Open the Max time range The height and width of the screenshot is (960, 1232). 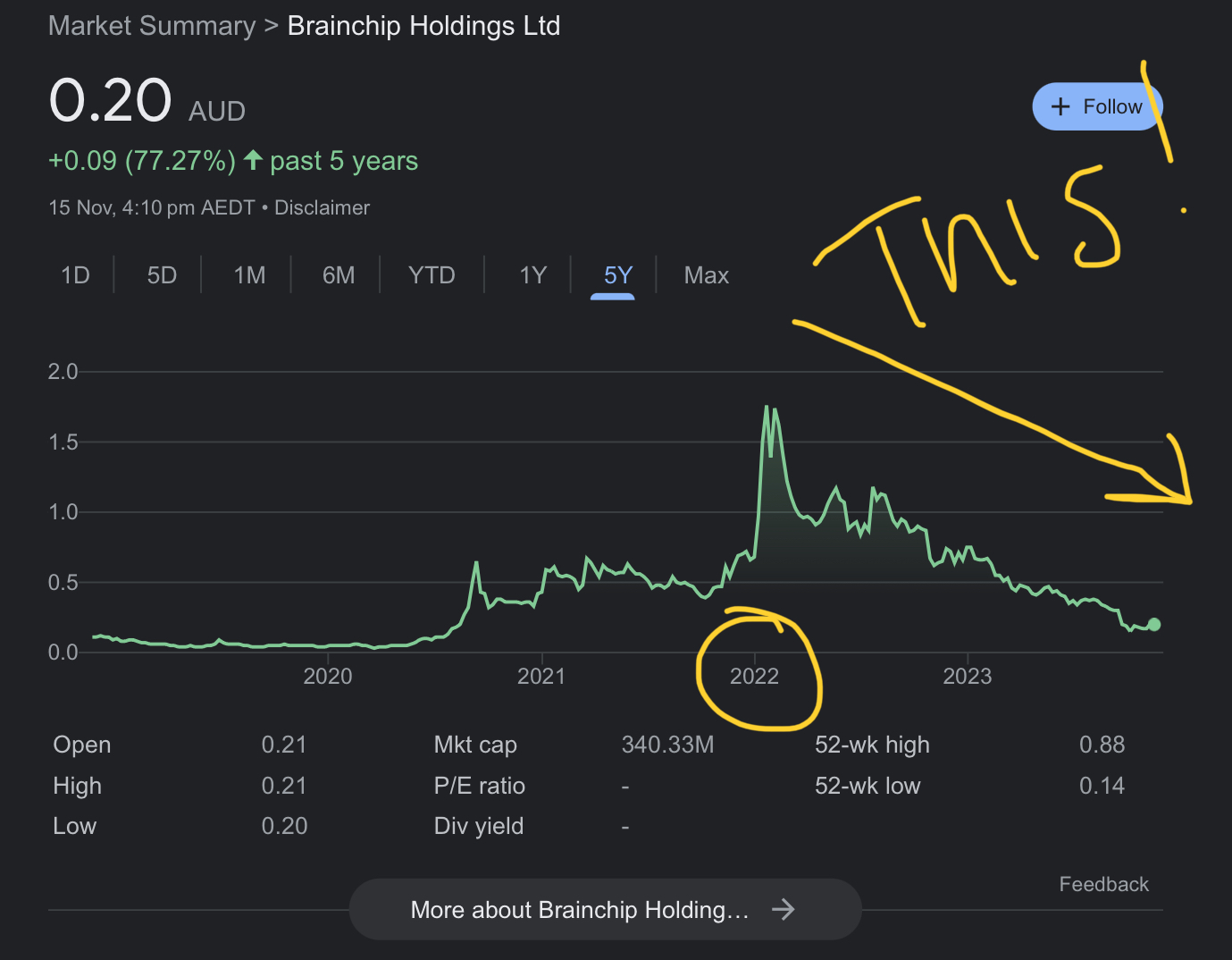pos(706,275)
